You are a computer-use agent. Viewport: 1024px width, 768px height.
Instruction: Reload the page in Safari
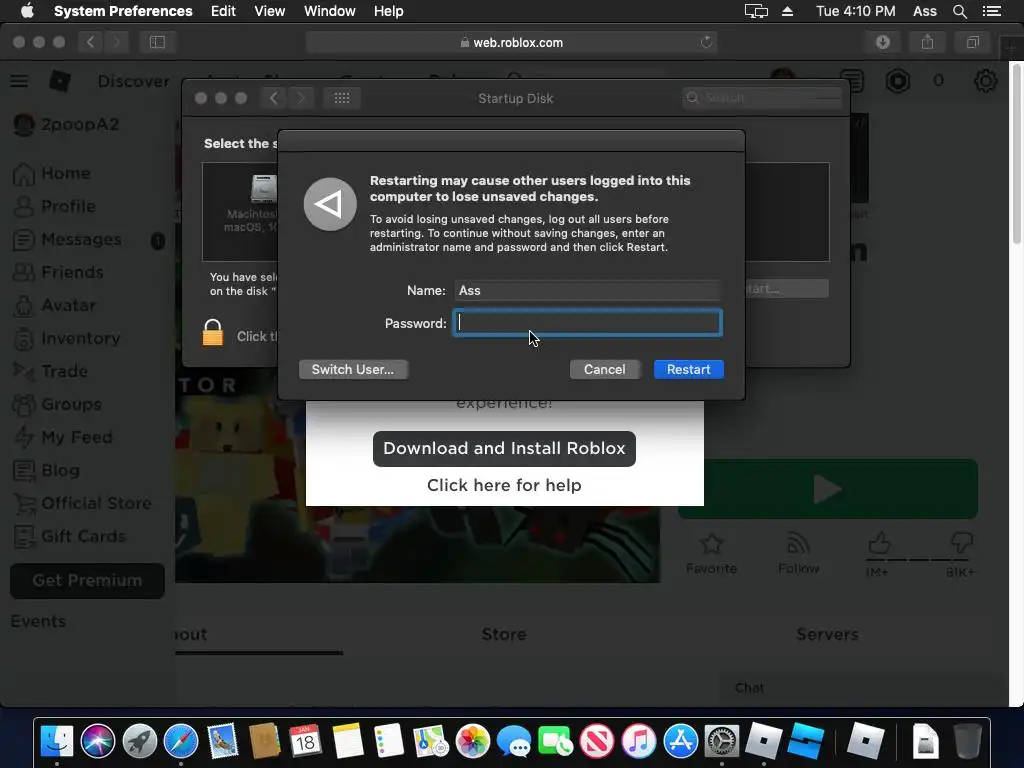(x=706, y=42)
